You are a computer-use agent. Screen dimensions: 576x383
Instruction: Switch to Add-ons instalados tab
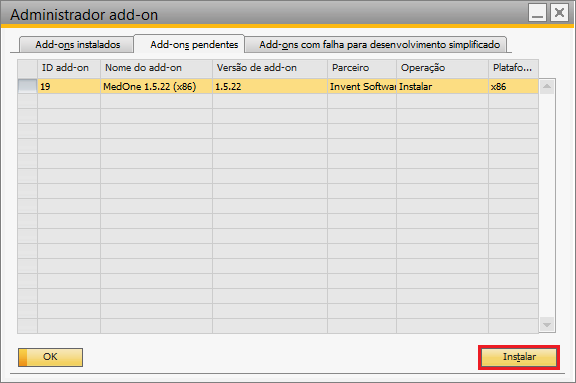point(76,45)
